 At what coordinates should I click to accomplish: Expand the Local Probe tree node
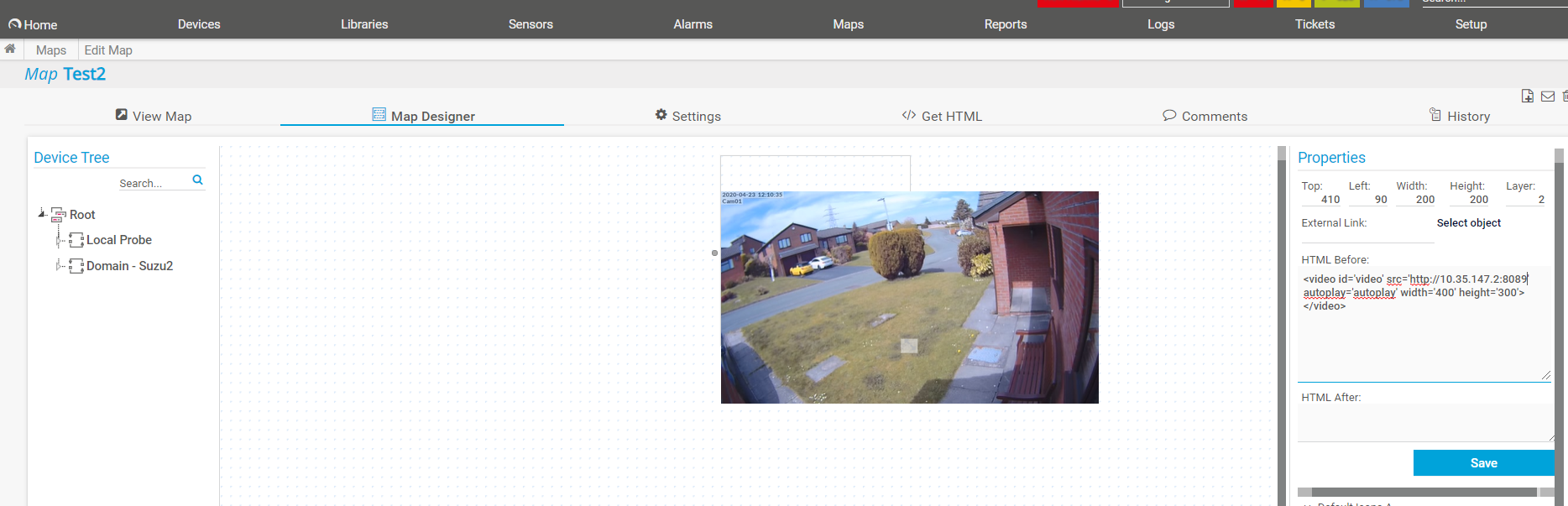pyautogui.click(x=59, y=240)
